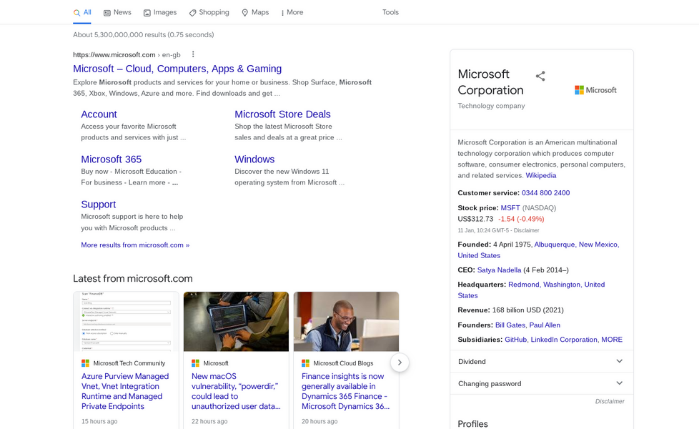
Task: Click the next arrow in Latest carousel
Action: tap(400, 362)
